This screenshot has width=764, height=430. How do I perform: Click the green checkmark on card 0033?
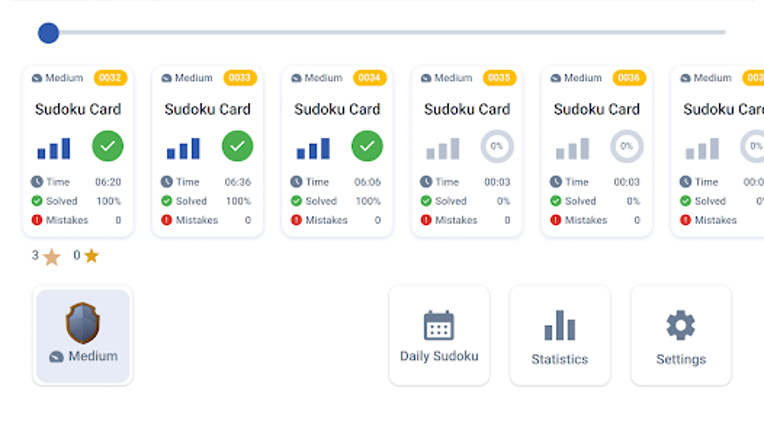237,146
